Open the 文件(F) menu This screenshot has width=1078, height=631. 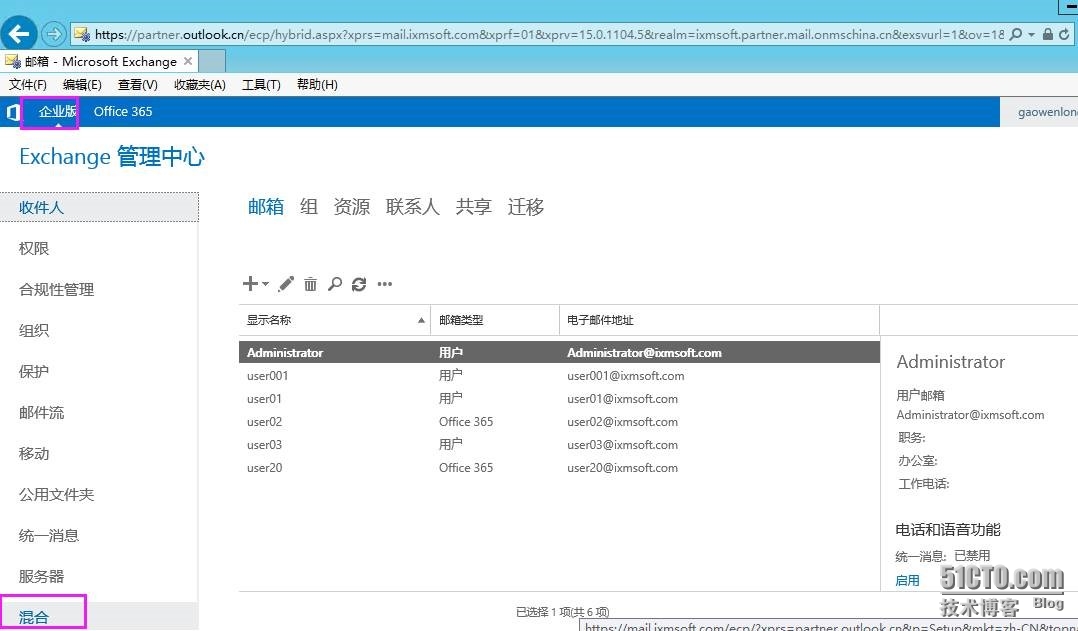(28, 85)
